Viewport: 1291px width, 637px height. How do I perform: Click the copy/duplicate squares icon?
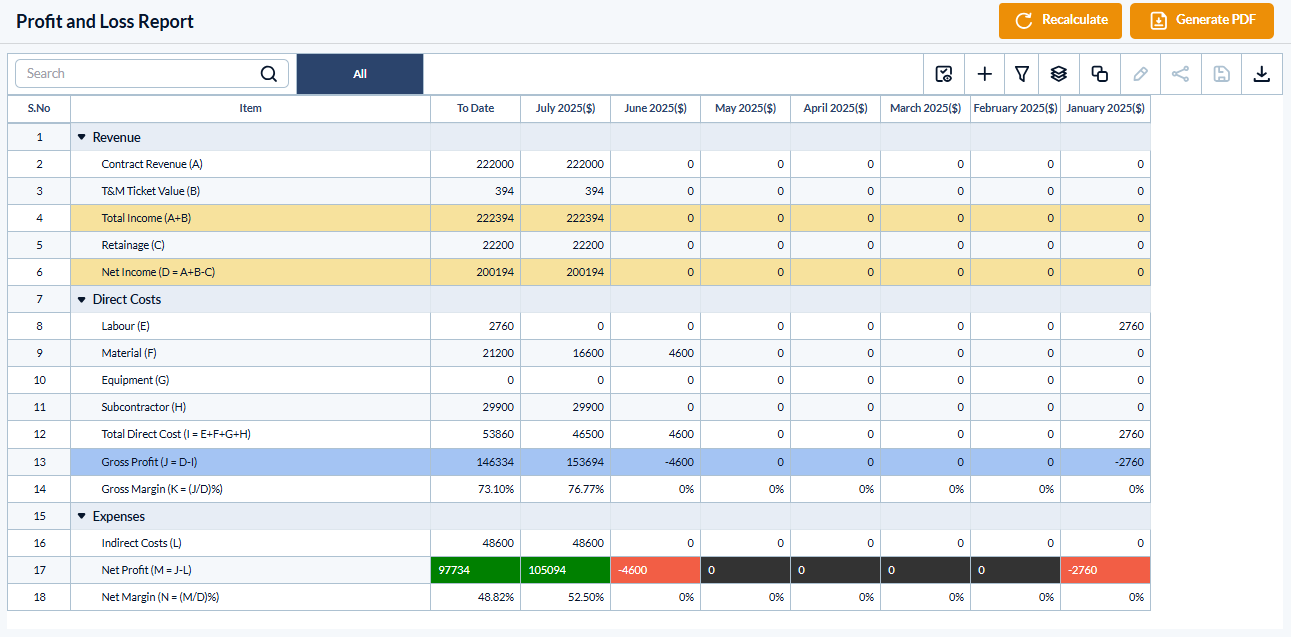click(1099, 74)
